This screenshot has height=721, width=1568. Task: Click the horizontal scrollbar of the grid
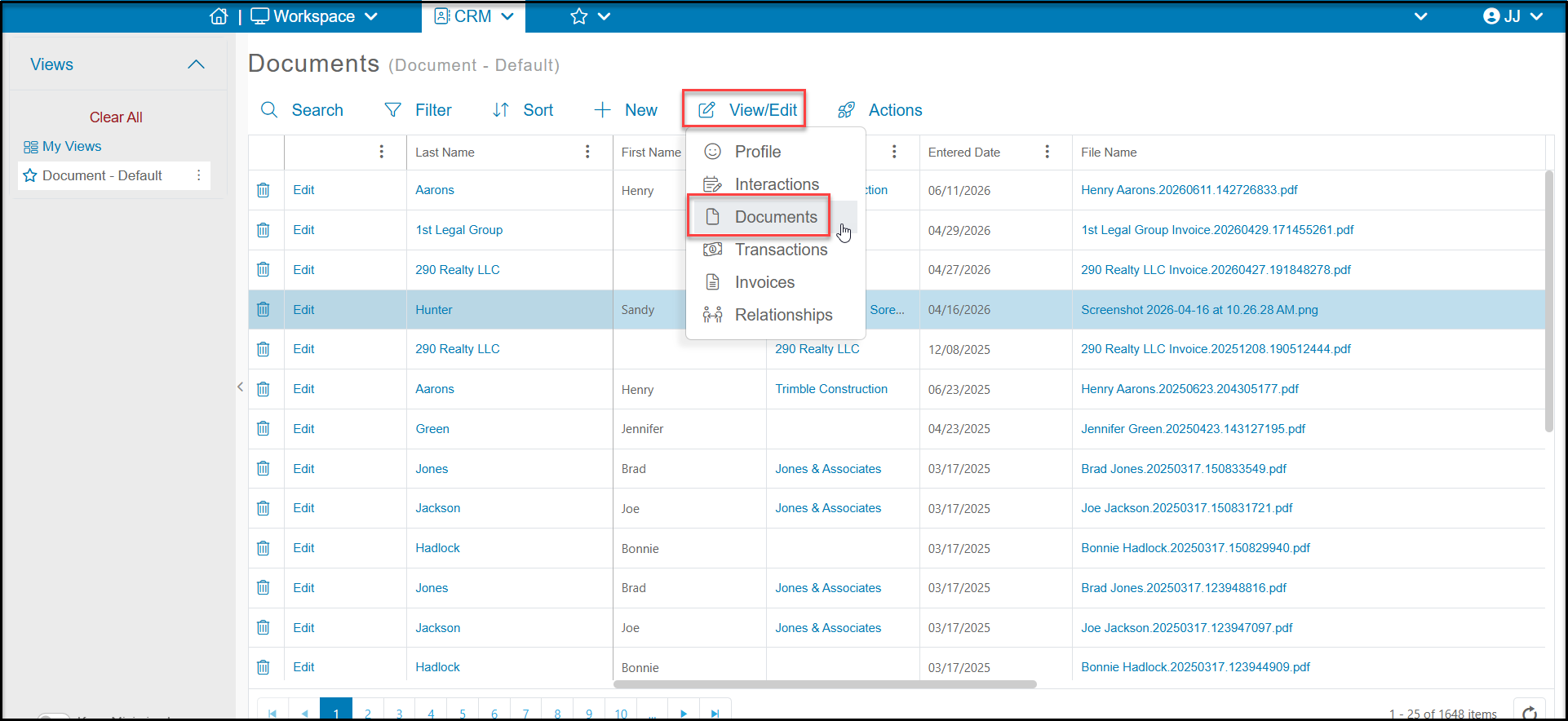coord(825,684)
